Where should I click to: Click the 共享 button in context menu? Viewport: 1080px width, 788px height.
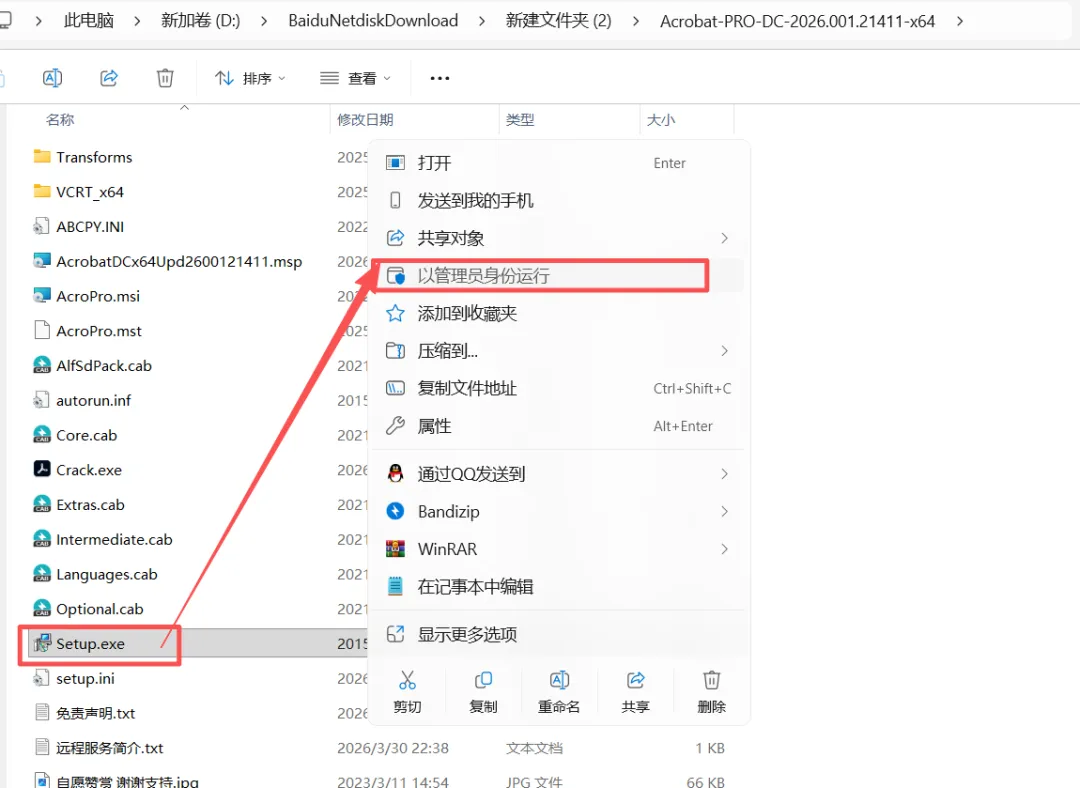tap(635, 692)
